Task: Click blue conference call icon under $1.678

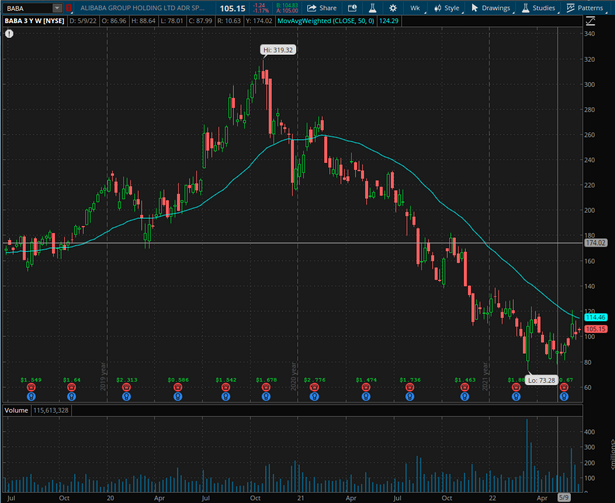Action: pos(266,397)
